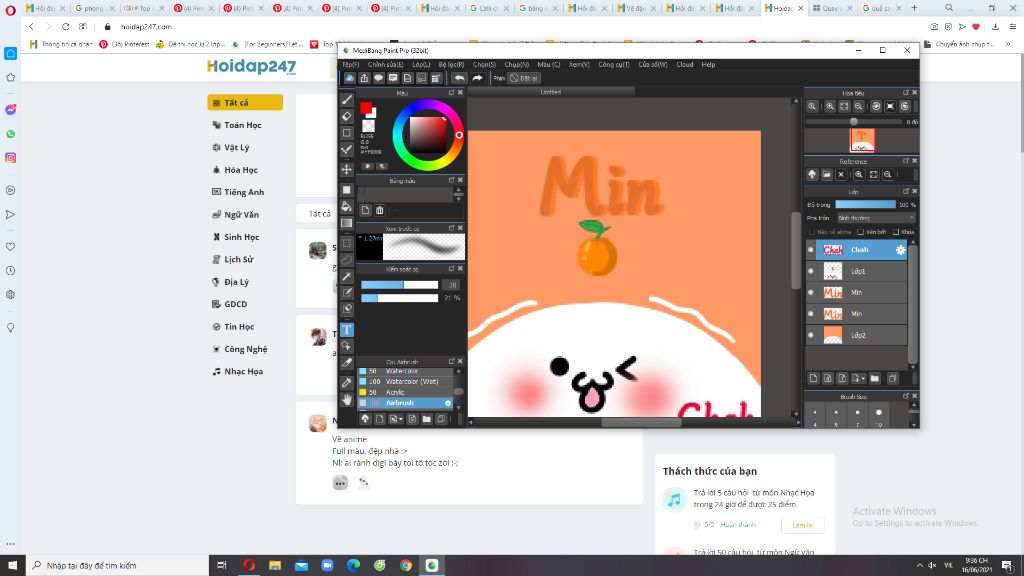Expand the Chọn(S) selection menu

(484, 64)
